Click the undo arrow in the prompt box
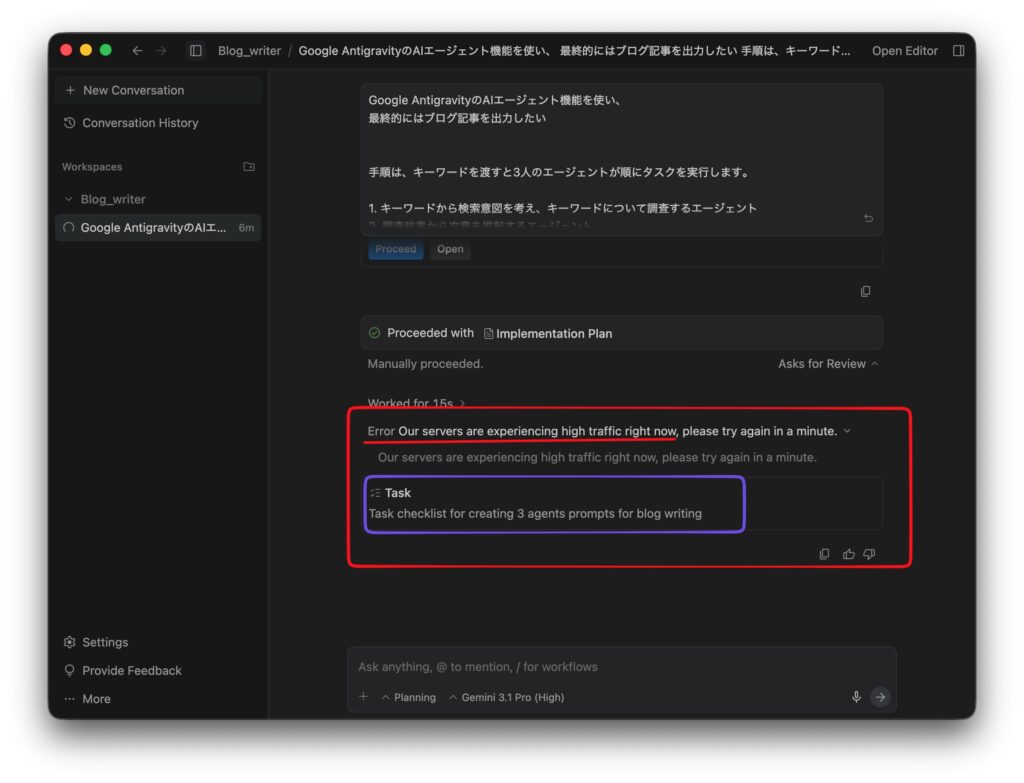 click(x=868, y=218)
